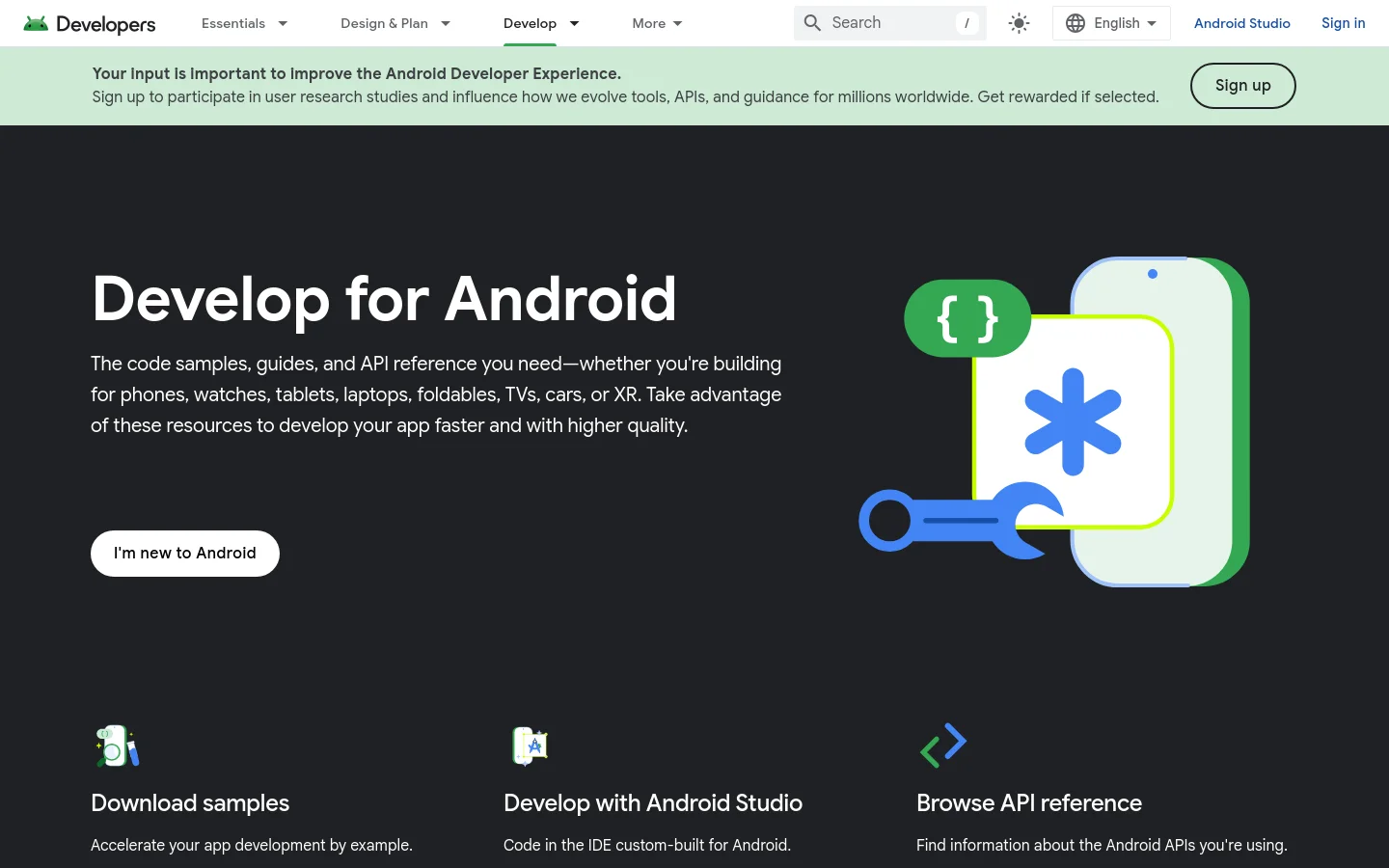Click the Browse API reference code-brackets icon

943,745
